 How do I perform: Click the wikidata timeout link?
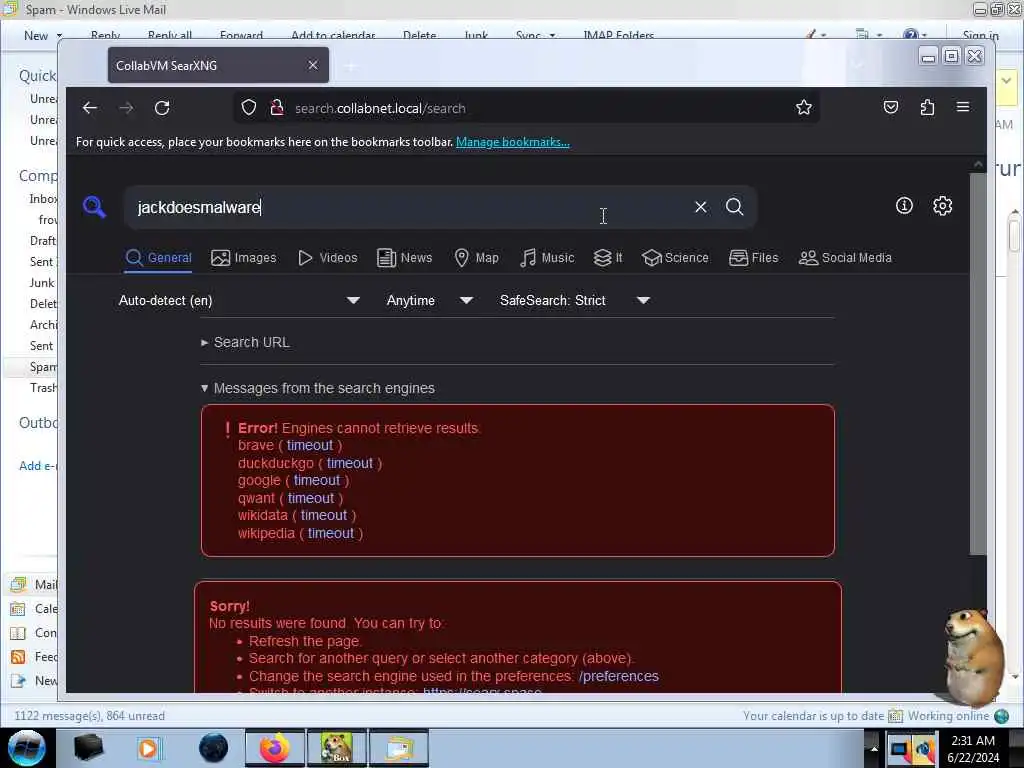pyautogui.click(x=324, y=515)
